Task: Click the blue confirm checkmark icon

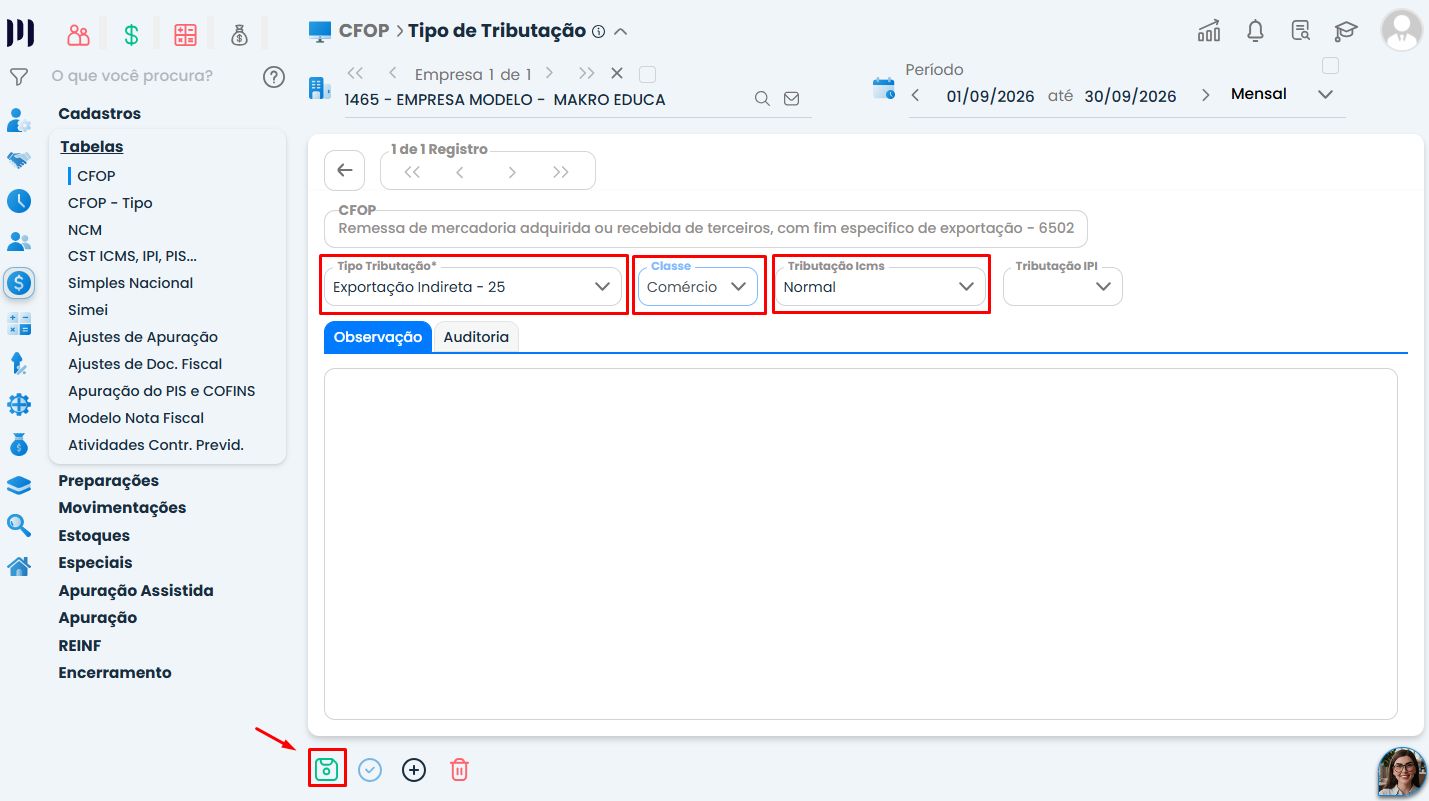Action: point(370,769)
